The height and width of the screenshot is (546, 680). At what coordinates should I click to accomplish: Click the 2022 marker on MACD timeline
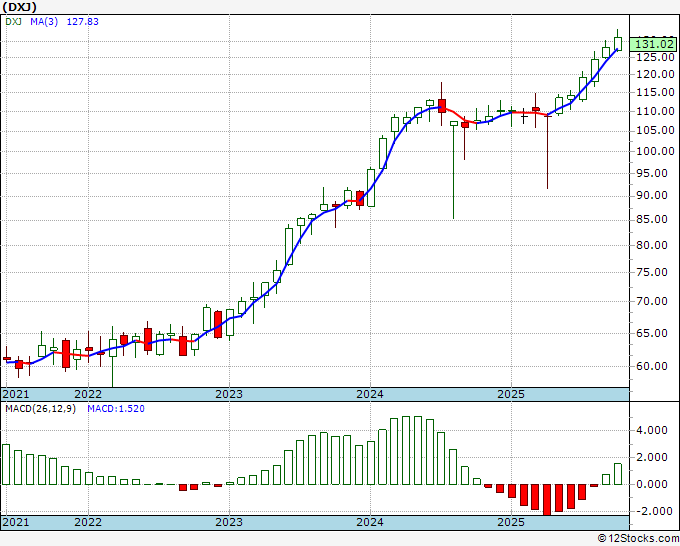click(88, 522)
